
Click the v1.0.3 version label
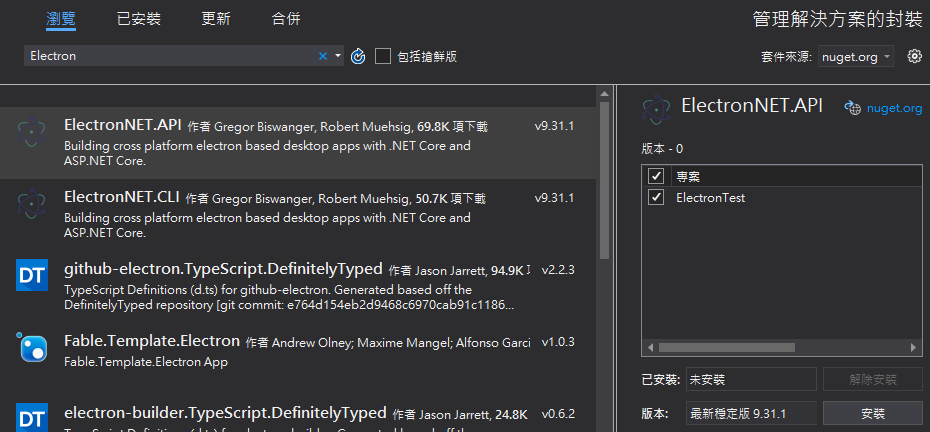point(558,342)
